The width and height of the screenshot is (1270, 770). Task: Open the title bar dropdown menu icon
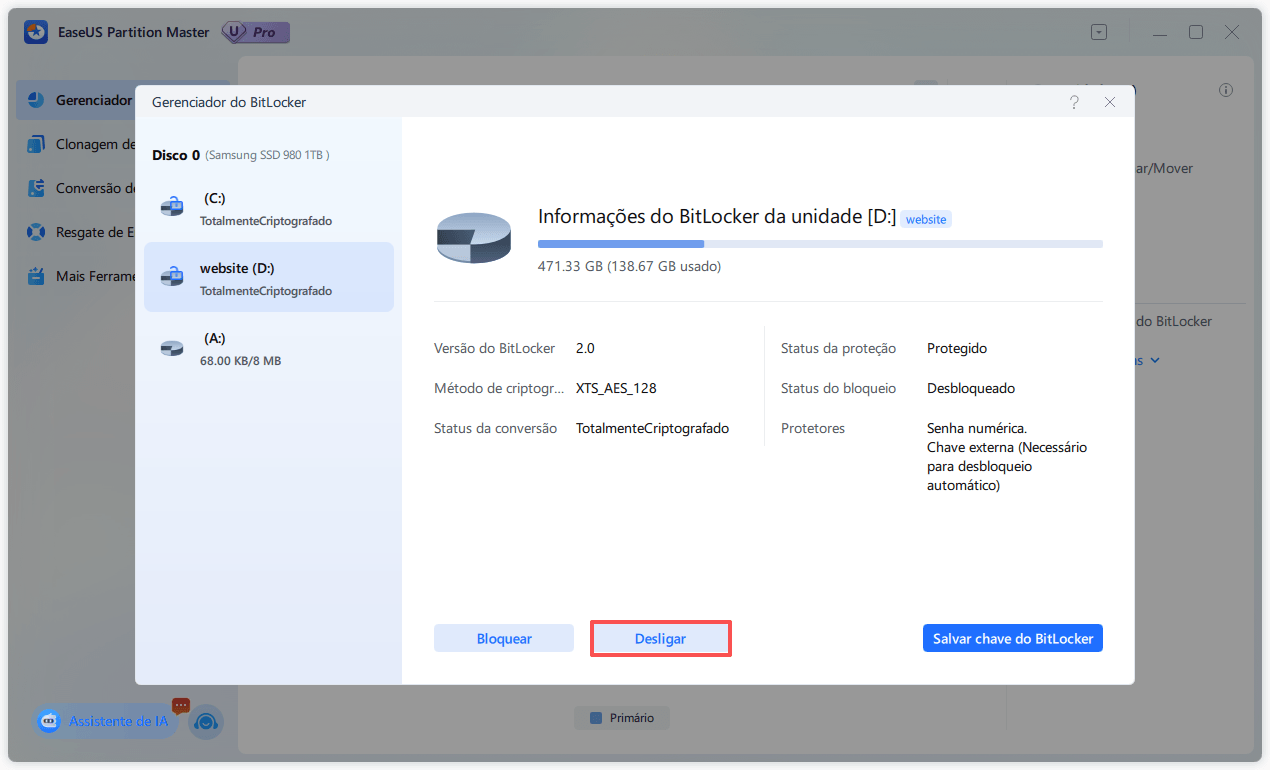(1099, 32)
